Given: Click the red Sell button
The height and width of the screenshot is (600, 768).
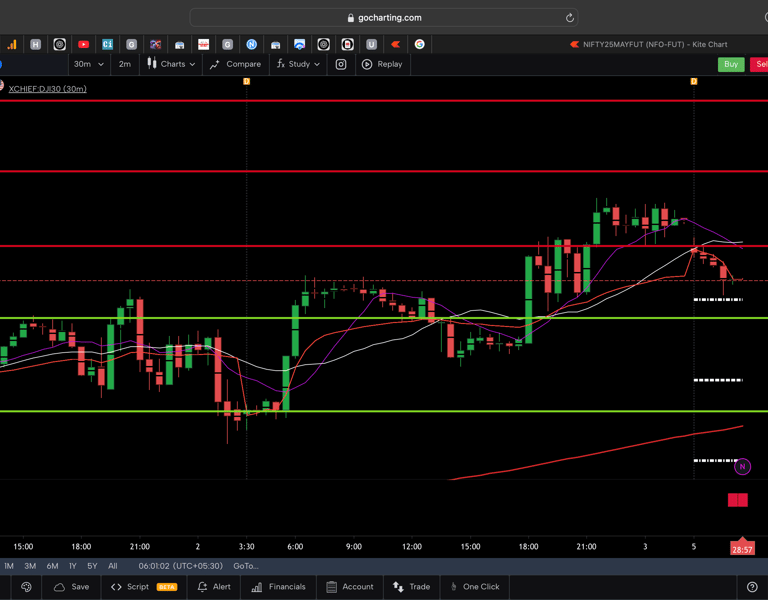Looking at the screenshot, I should [759, 64].
